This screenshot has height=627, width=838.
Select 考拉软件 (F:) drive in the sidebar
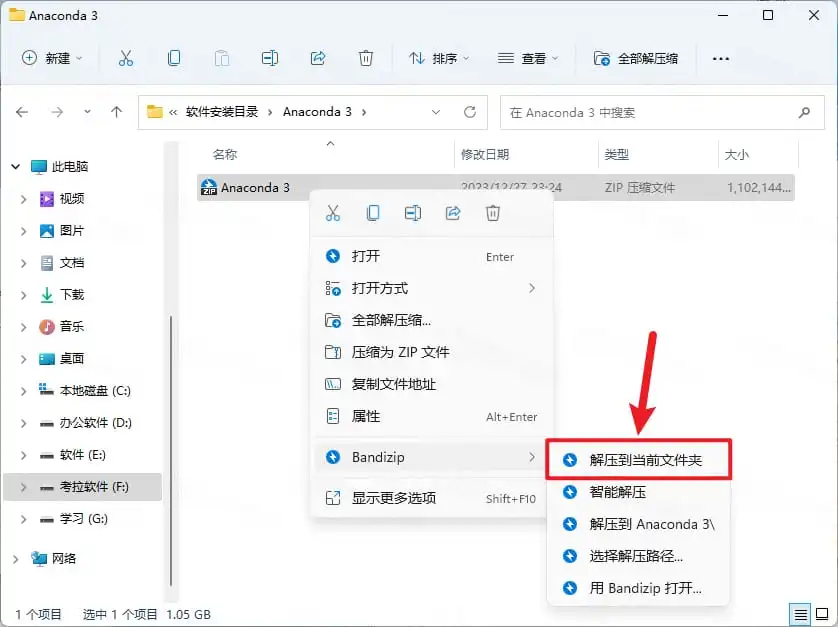[83, 487]
